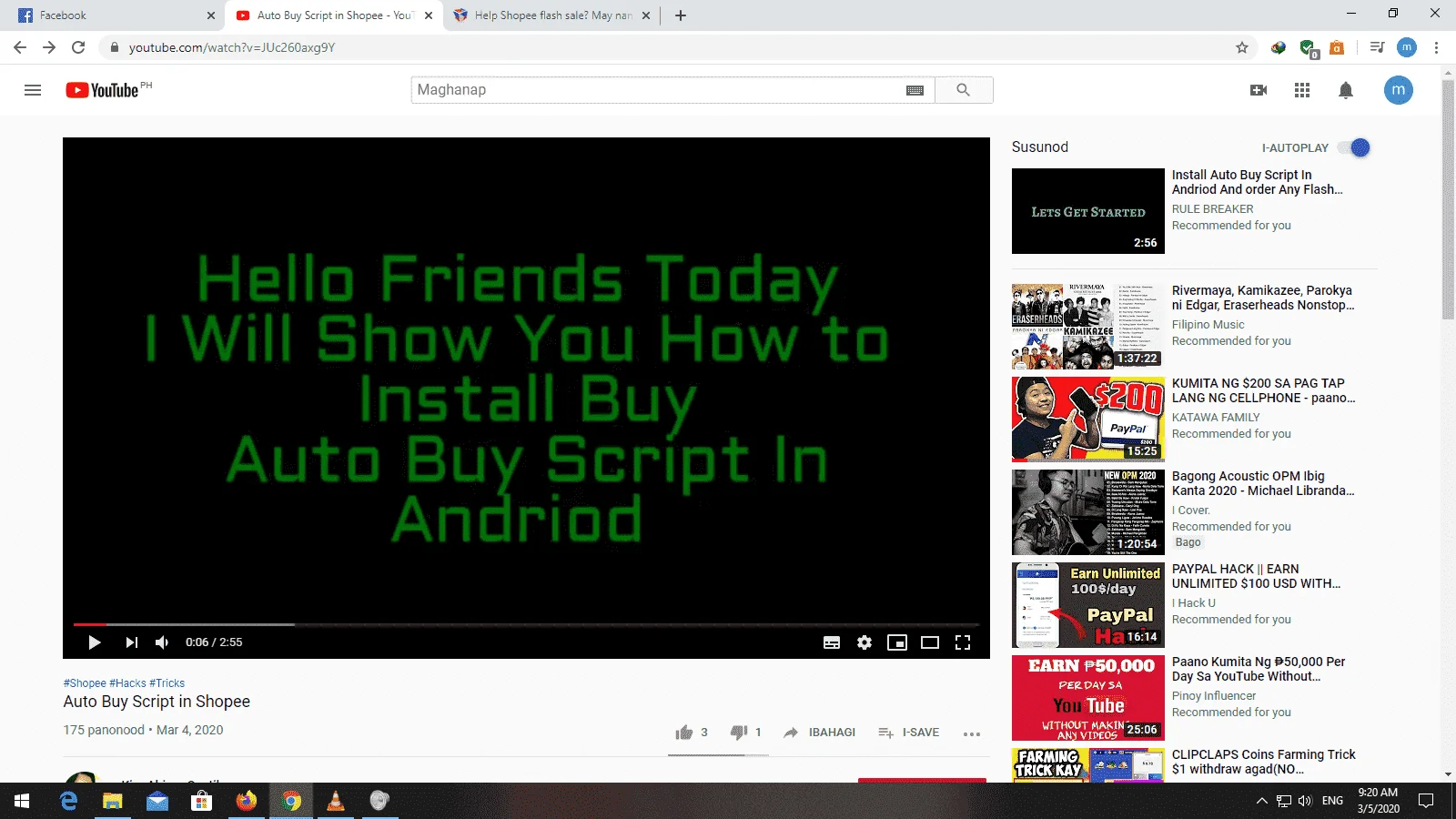Open Paano Kumita Ng ₱50,000 video title
Screen dimensions: 1456x819
(x=1259, y=669)
